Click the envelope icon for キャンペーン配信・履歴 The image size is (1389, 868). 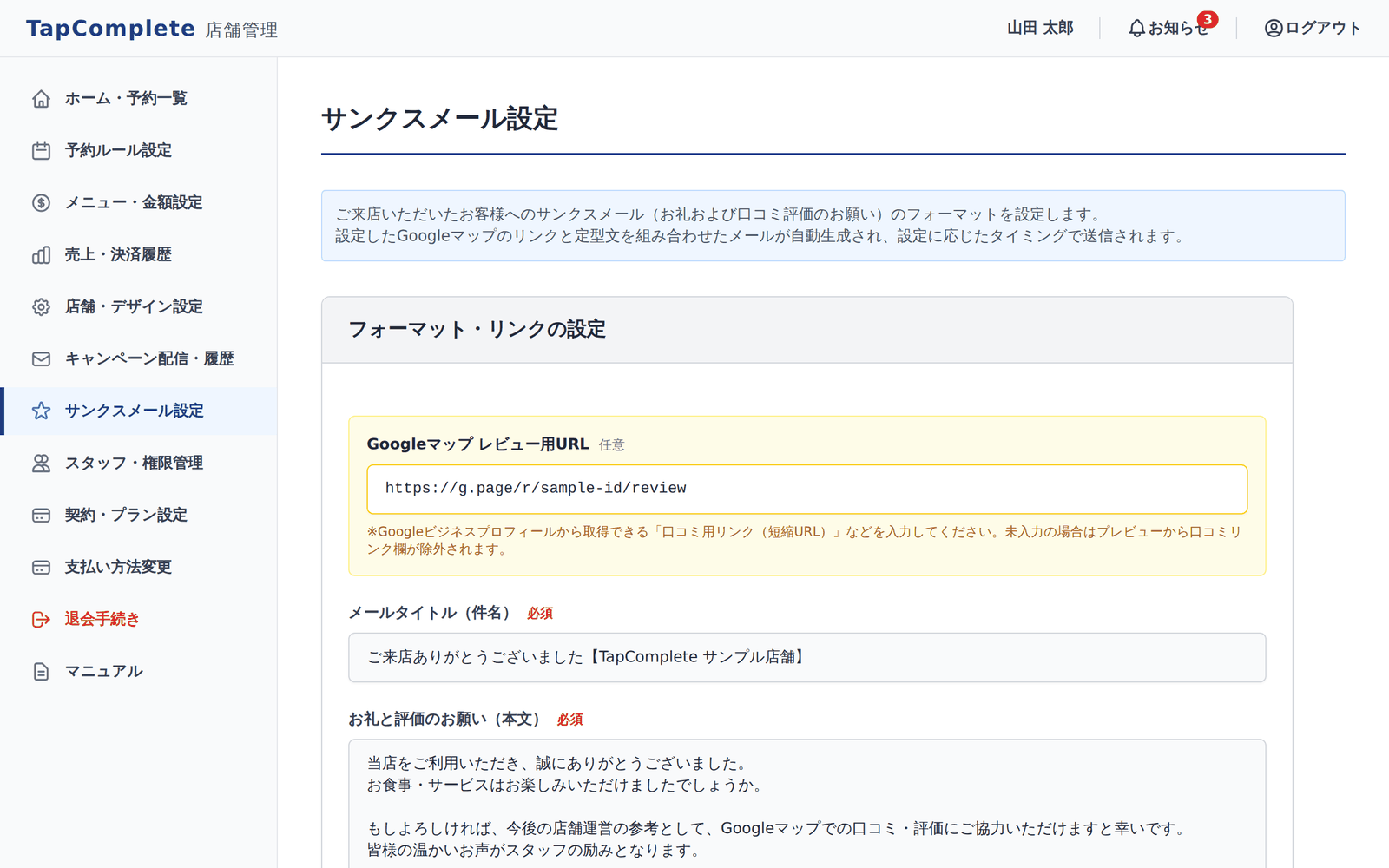(41, 358)
